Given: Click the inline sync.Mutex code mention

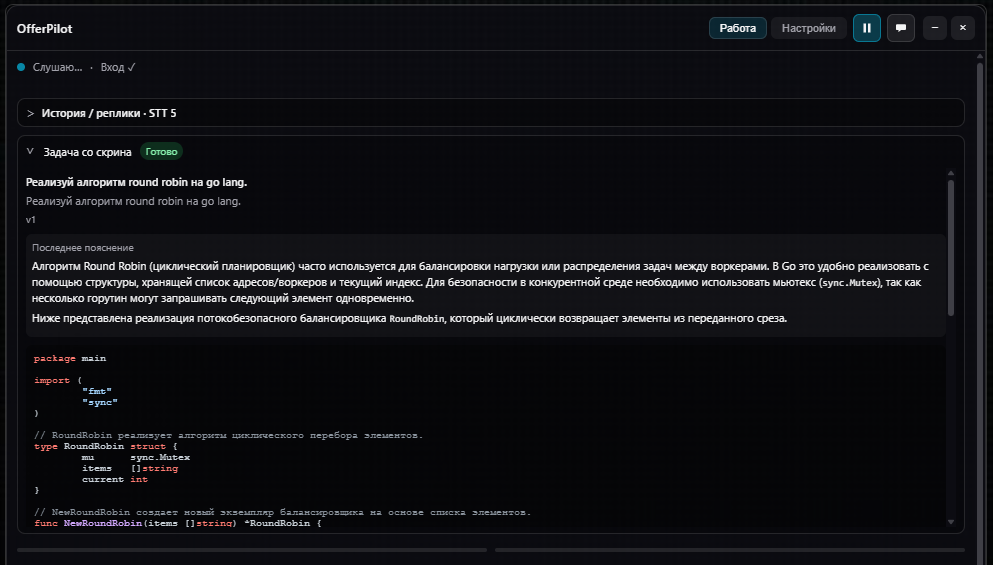Looking at the screenshot, I should 849,283.
